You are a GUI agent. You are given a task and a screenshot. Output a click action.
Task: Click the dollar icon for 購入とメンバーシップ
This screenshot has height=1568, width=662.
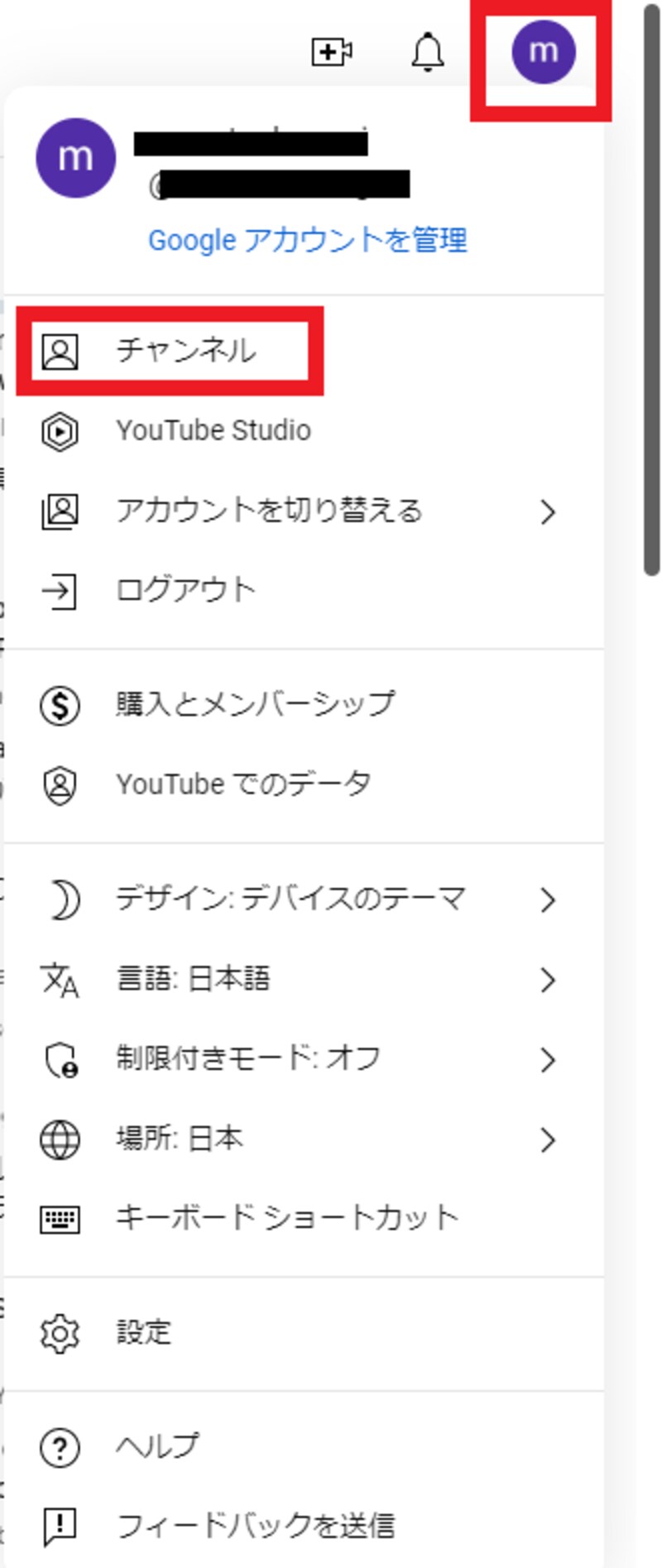(60, 705)
